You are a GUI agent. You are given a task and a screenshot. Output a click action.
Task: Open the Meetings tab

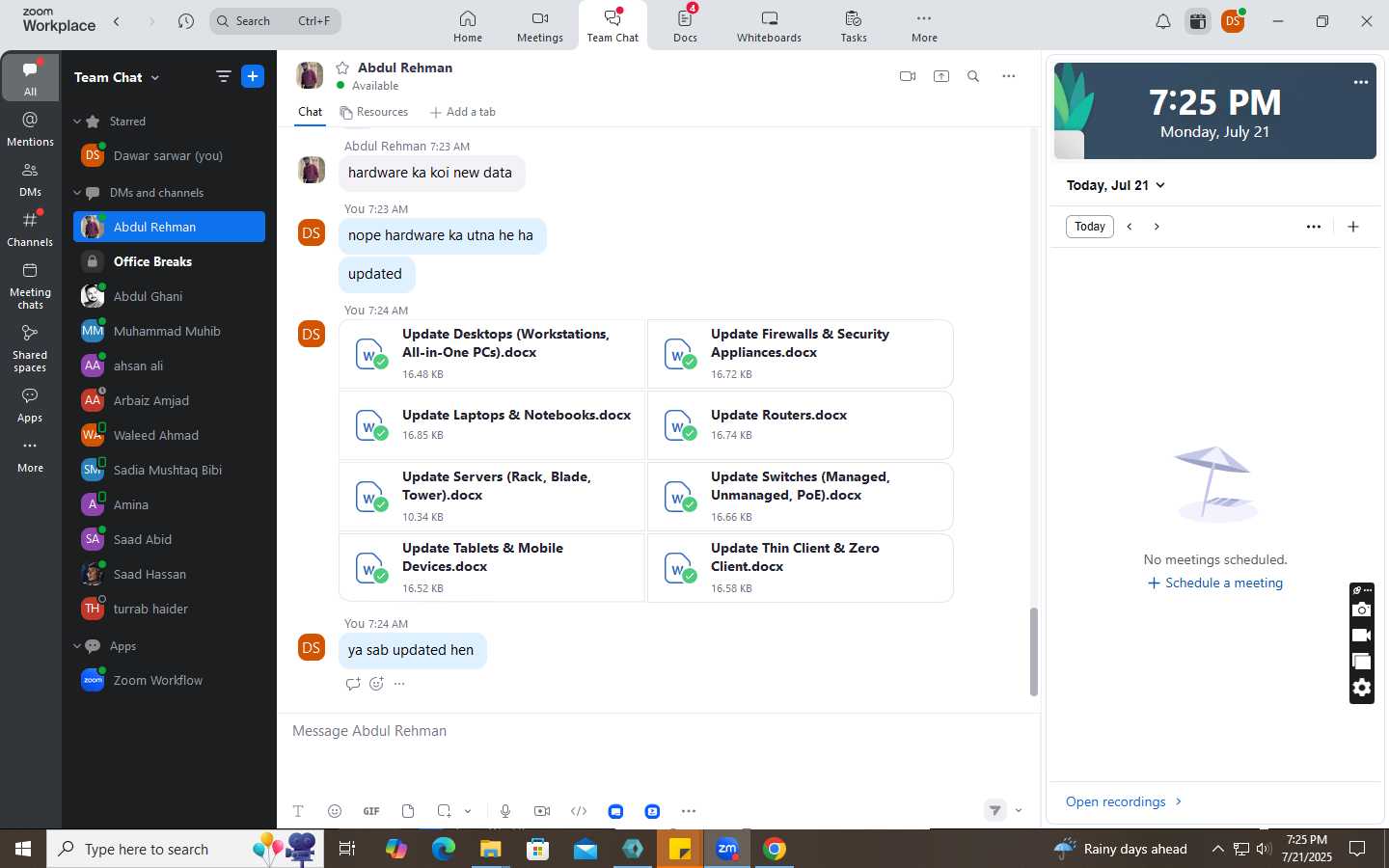tap(539, 26)
